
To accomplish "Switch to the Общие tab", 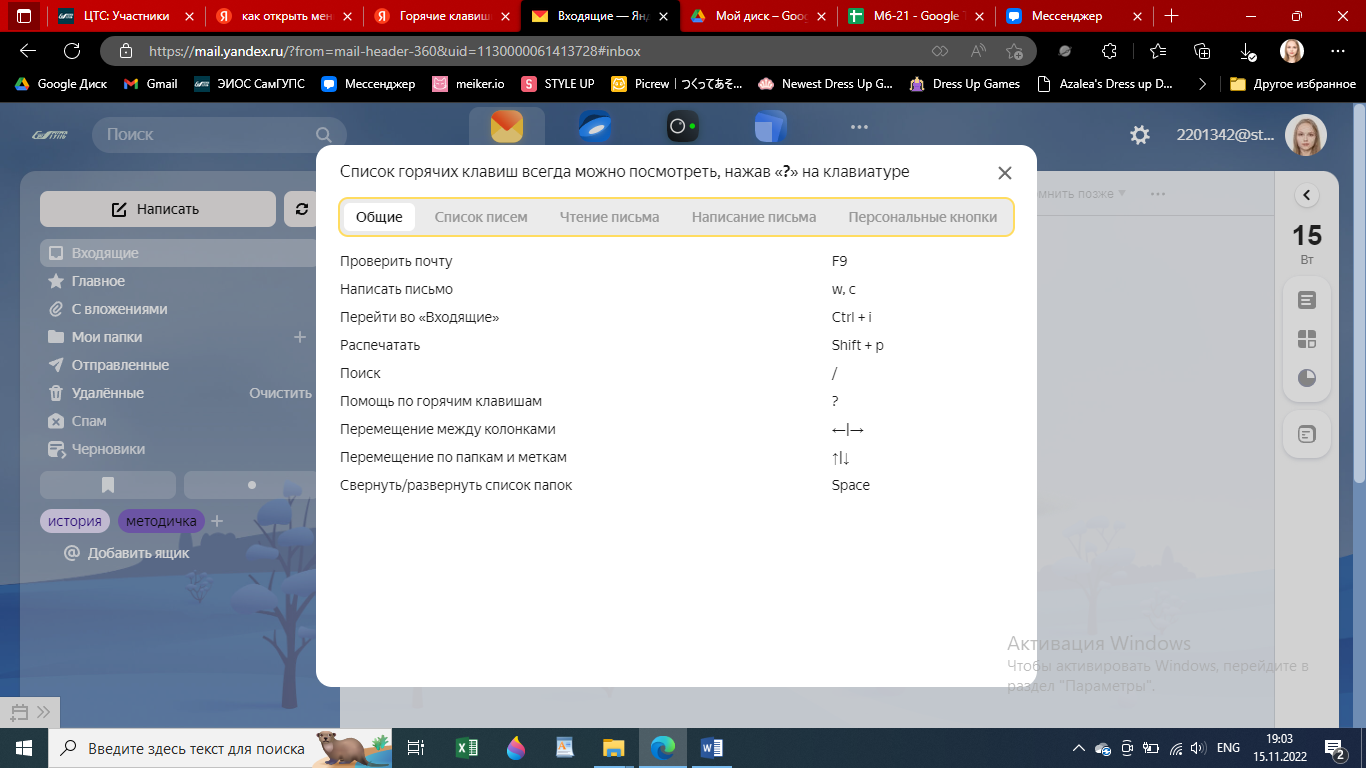I will click(x=379, y=217).
